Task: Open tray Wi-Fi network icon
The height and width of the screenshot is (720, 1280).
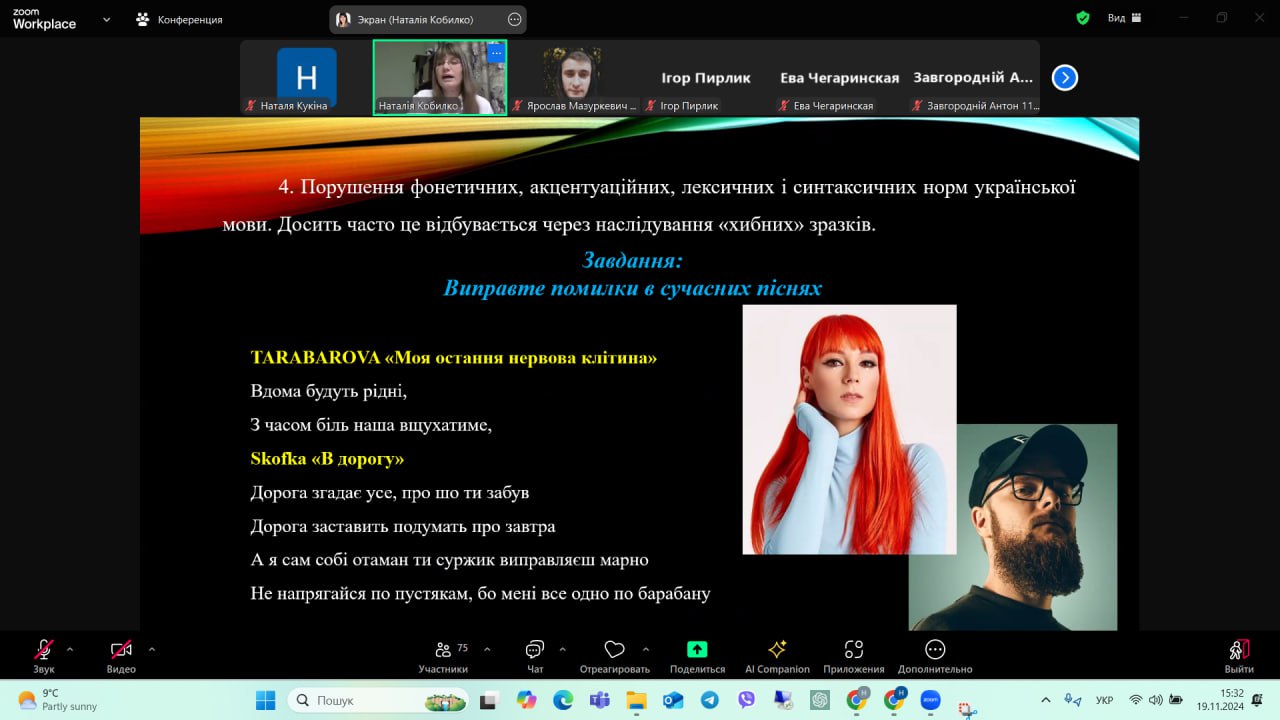Action: point(1135,700)
